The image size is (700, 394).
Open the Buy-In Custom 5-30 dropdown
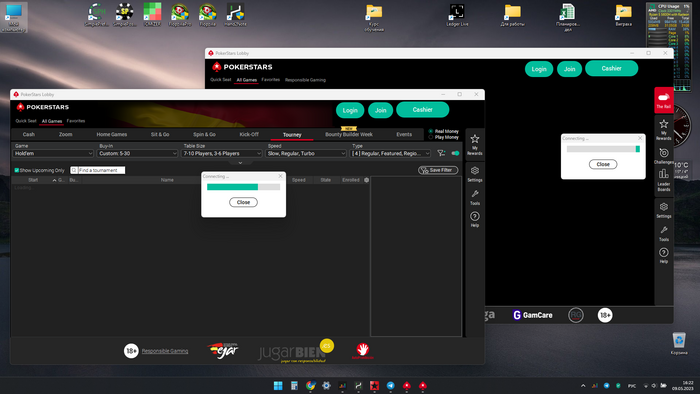pos(137,153)
